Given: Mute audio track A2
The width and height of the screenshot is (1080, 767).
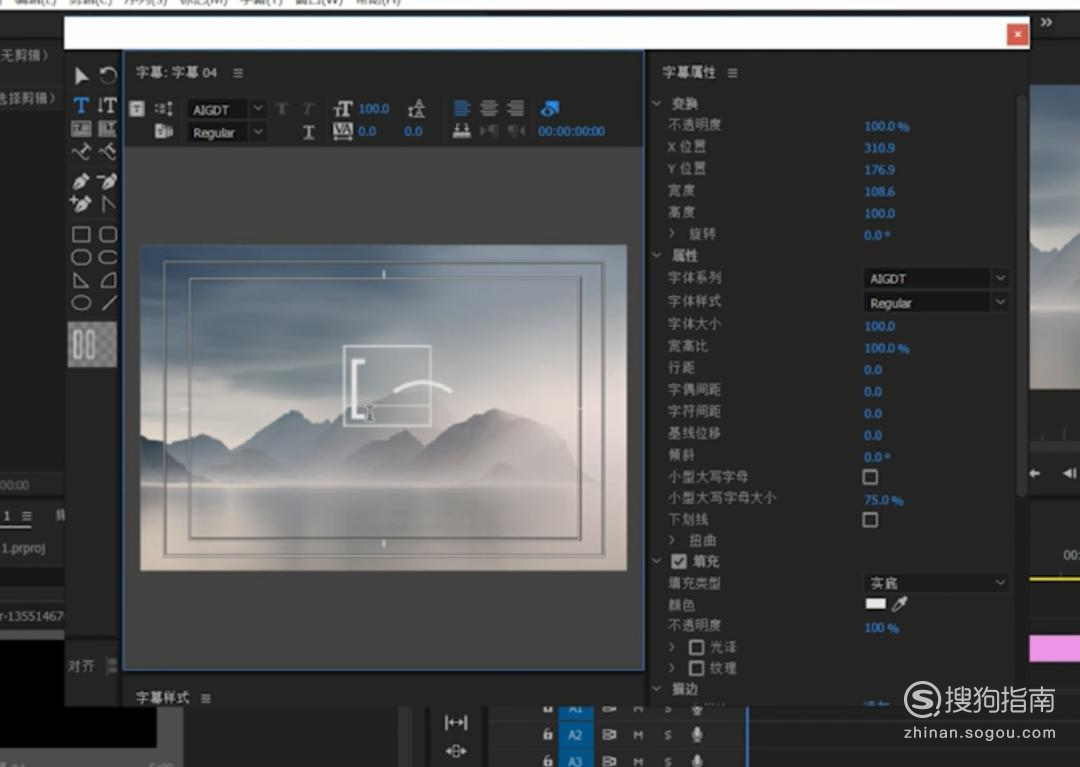Looking at the screenshot, I should point(638,735).
